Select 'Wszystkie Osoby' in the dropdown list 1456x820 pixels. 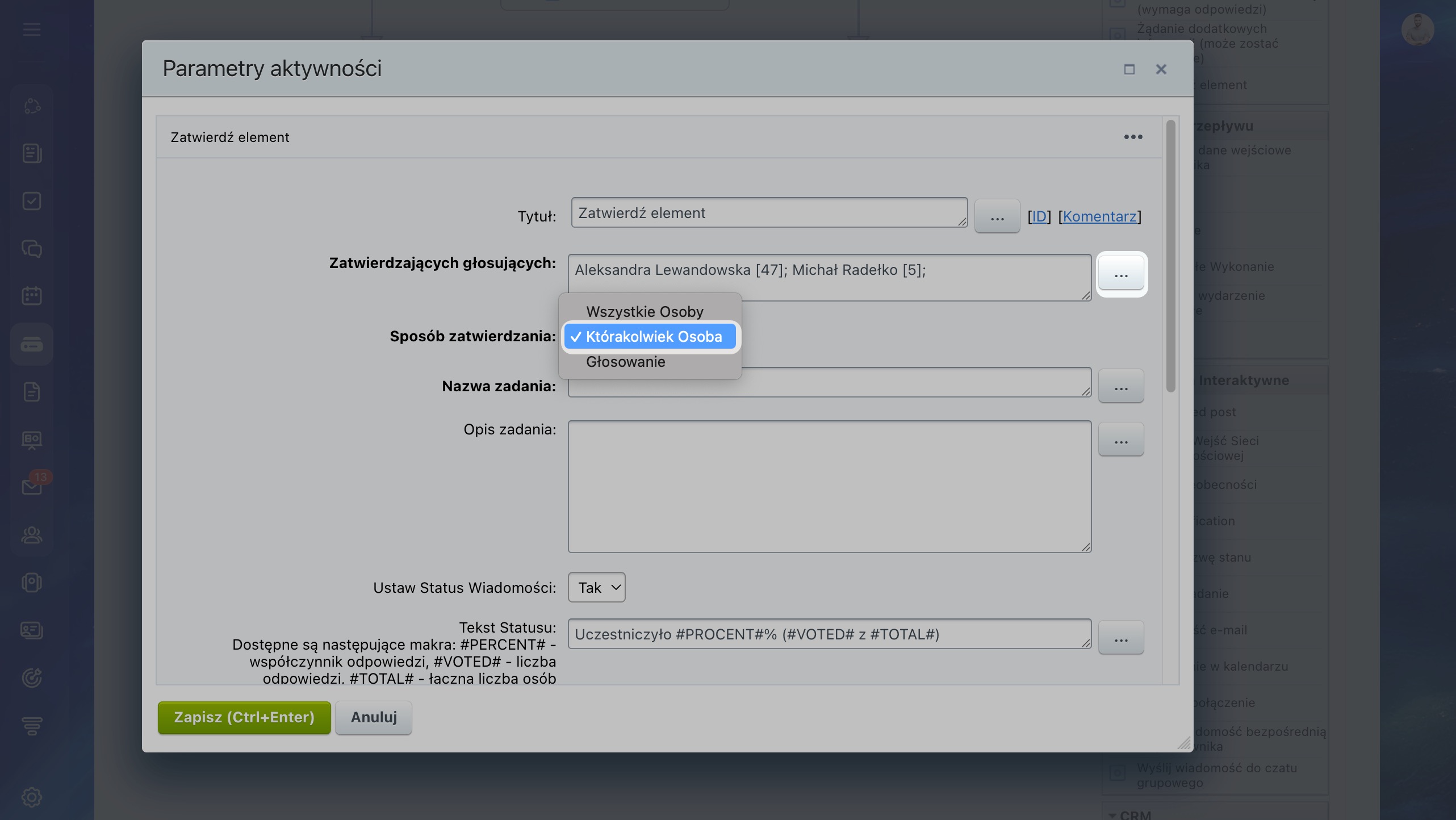coord(645,312)
